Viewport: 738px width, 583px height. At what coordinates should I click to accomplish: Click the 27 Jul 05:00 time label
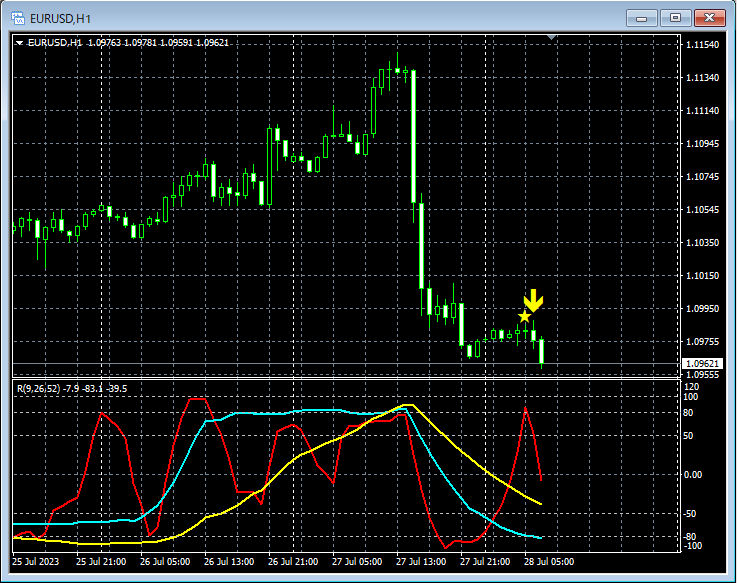357,562
